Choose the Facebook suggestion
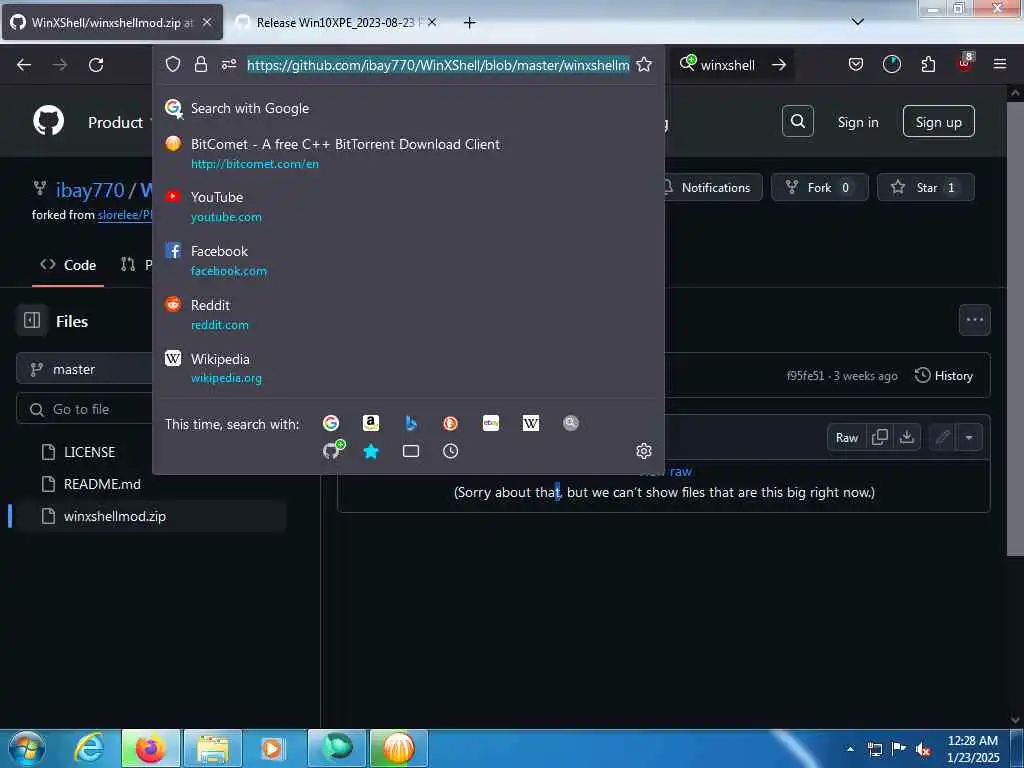This screenshot has width=1024, height=768. (x=408, y=261)
